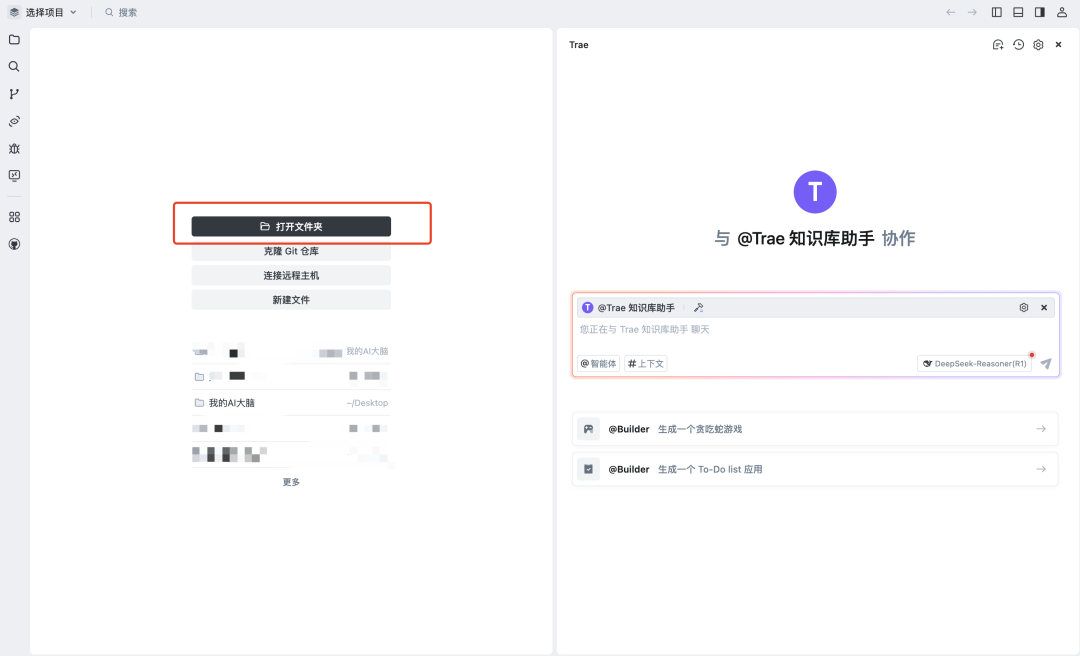
Task: Open the search sidebar icon
Action: (x=14, y=67)
